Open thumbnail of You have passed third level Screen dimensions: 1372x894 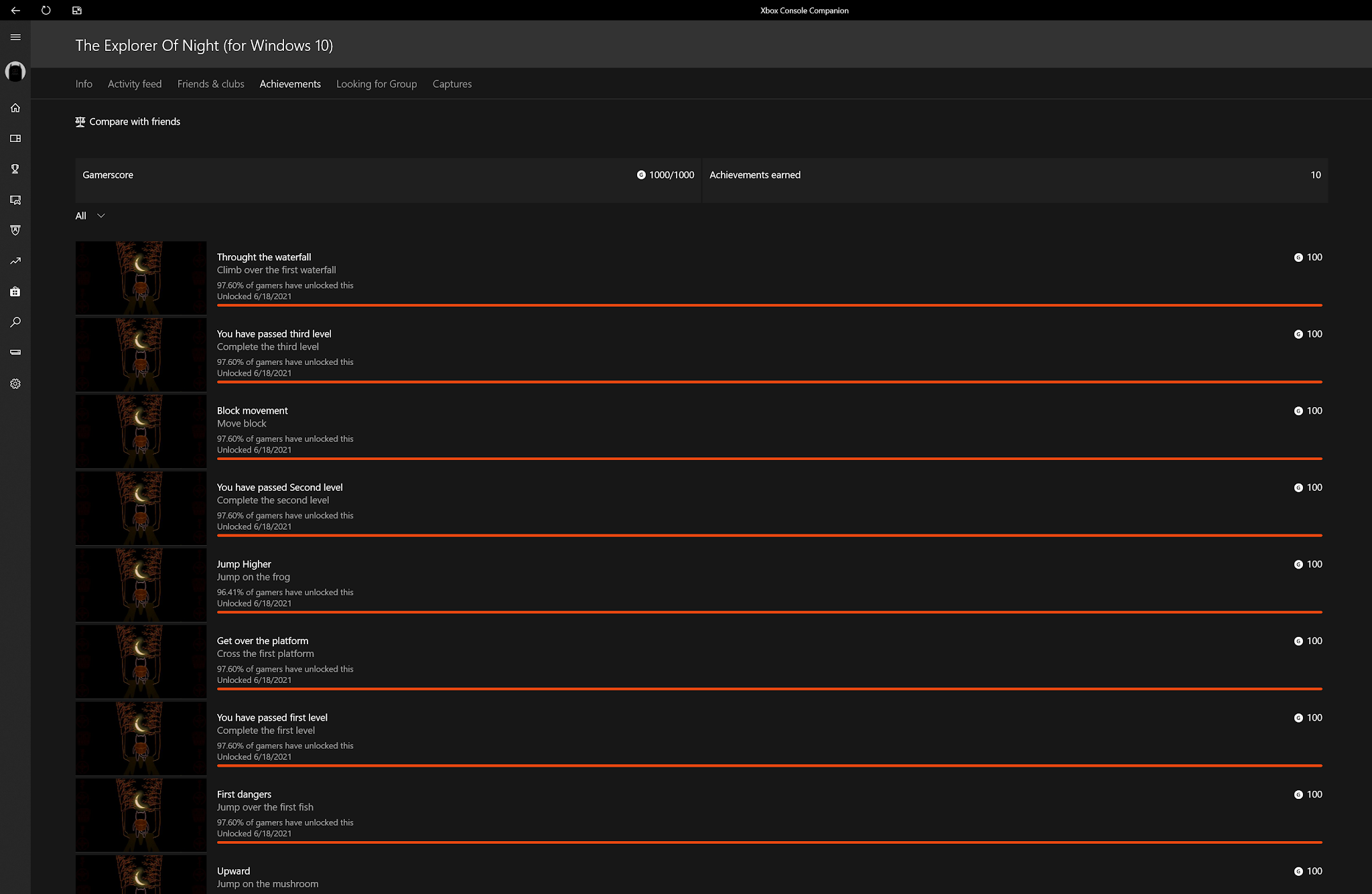(x=141, y=355)
